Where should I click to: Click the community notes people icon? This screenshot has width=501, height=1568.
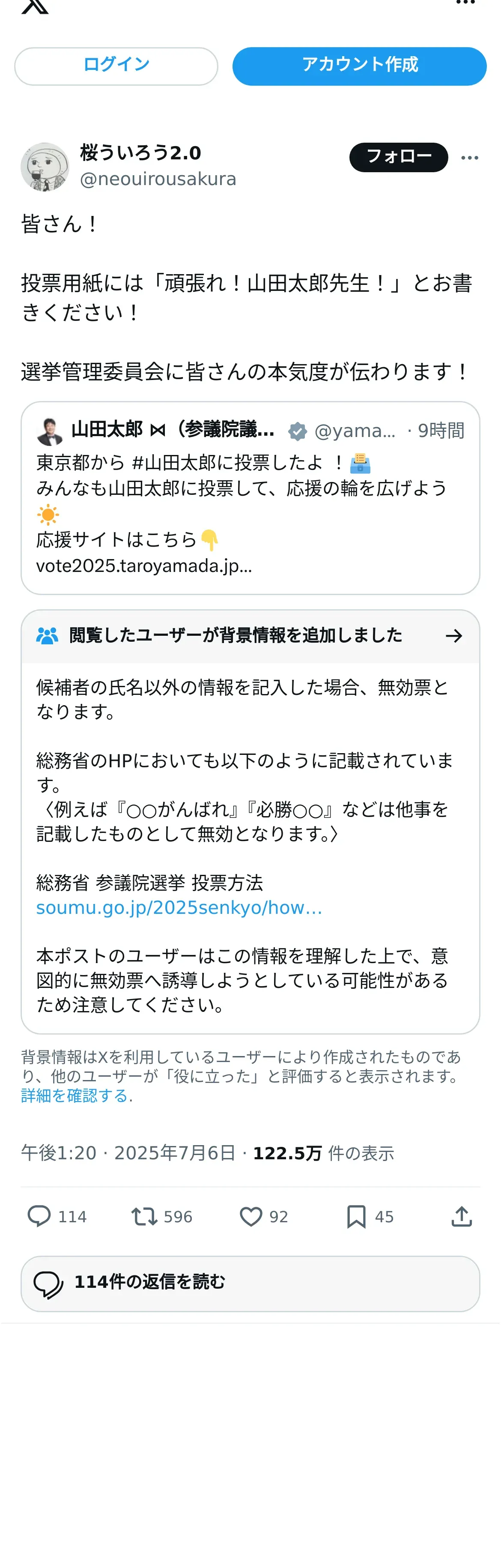click(47, 635)
